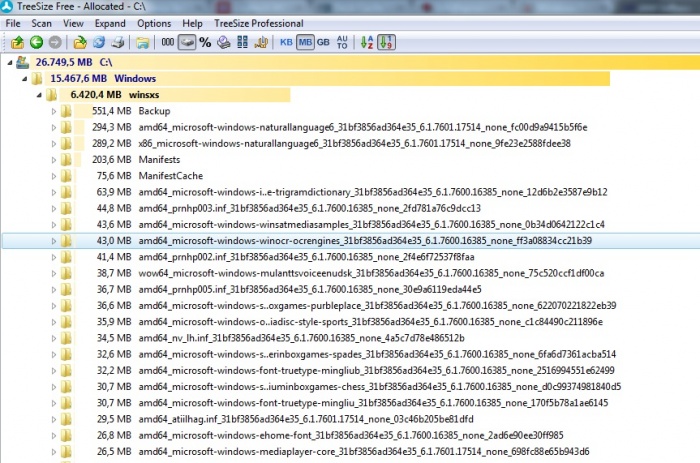Select automatic size units (AUTO)
700x463 pixels.
[342, 42]
